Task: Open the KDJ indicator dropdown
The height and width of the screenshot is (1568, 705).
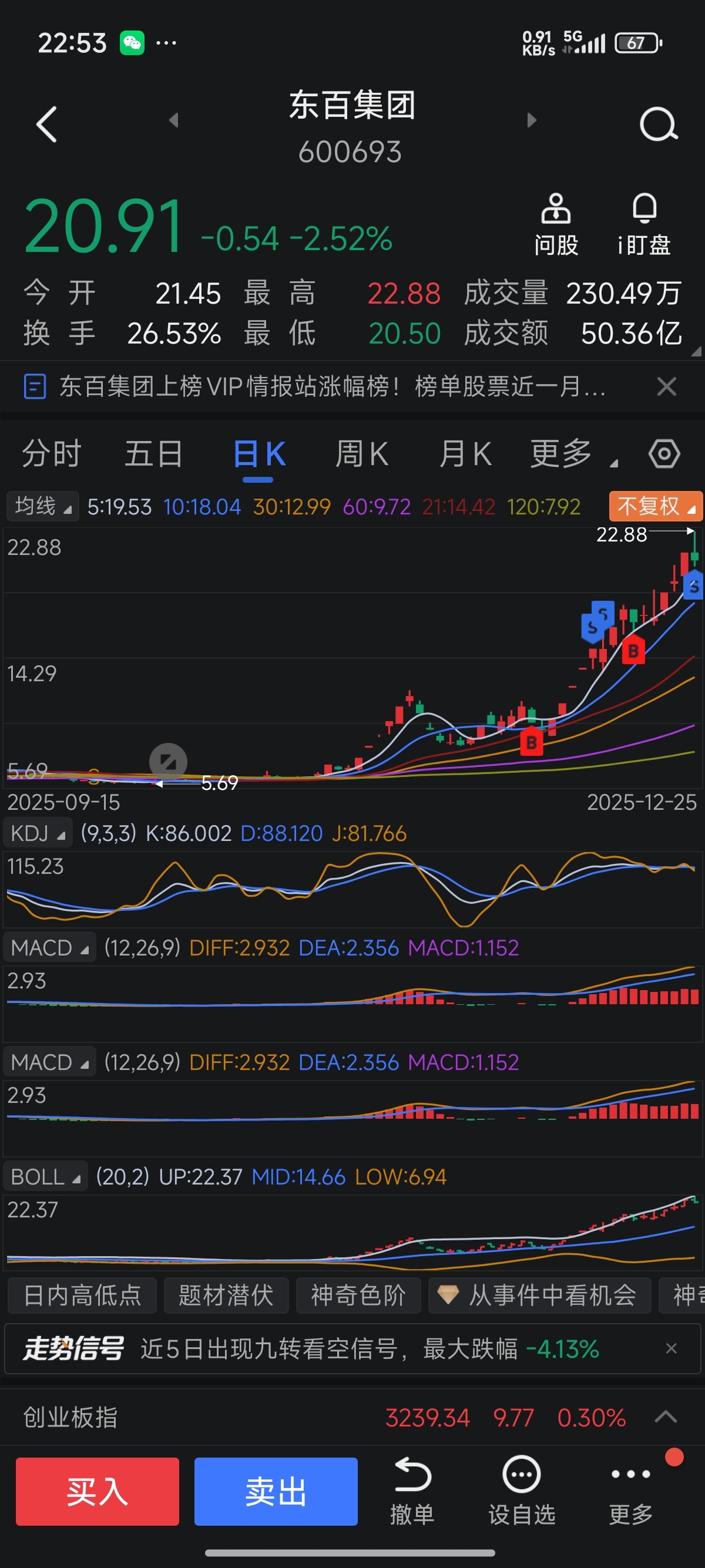Action: coord(38,833)
